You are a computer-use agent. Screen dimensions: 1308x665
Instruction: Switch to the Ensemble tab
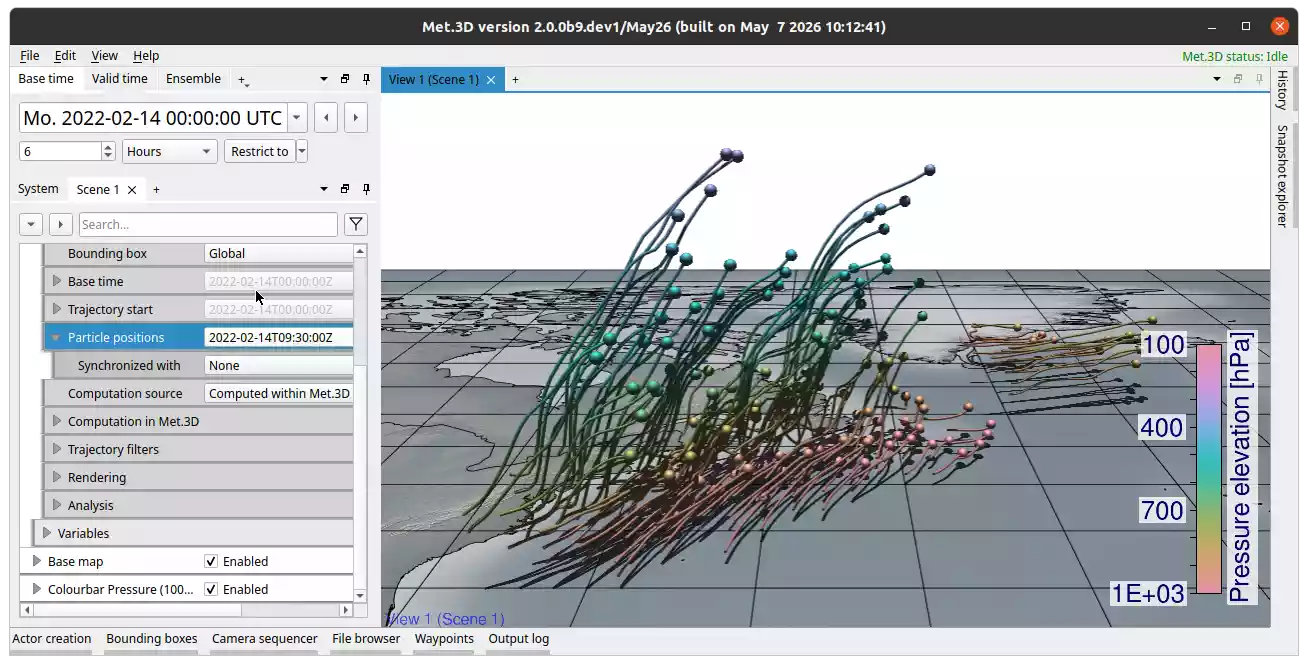coord(193,79)
